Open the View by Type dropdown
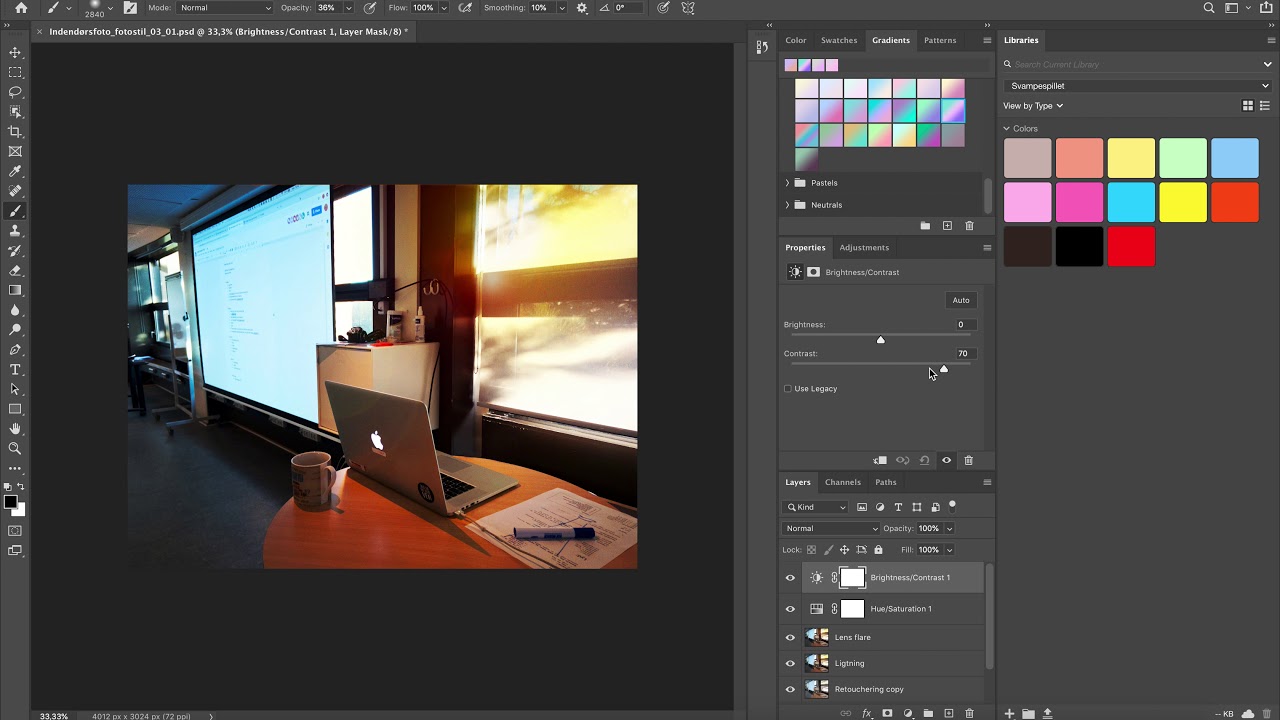The height and width of the screenshot is (720, 1280). click(x=1033, y=106)
